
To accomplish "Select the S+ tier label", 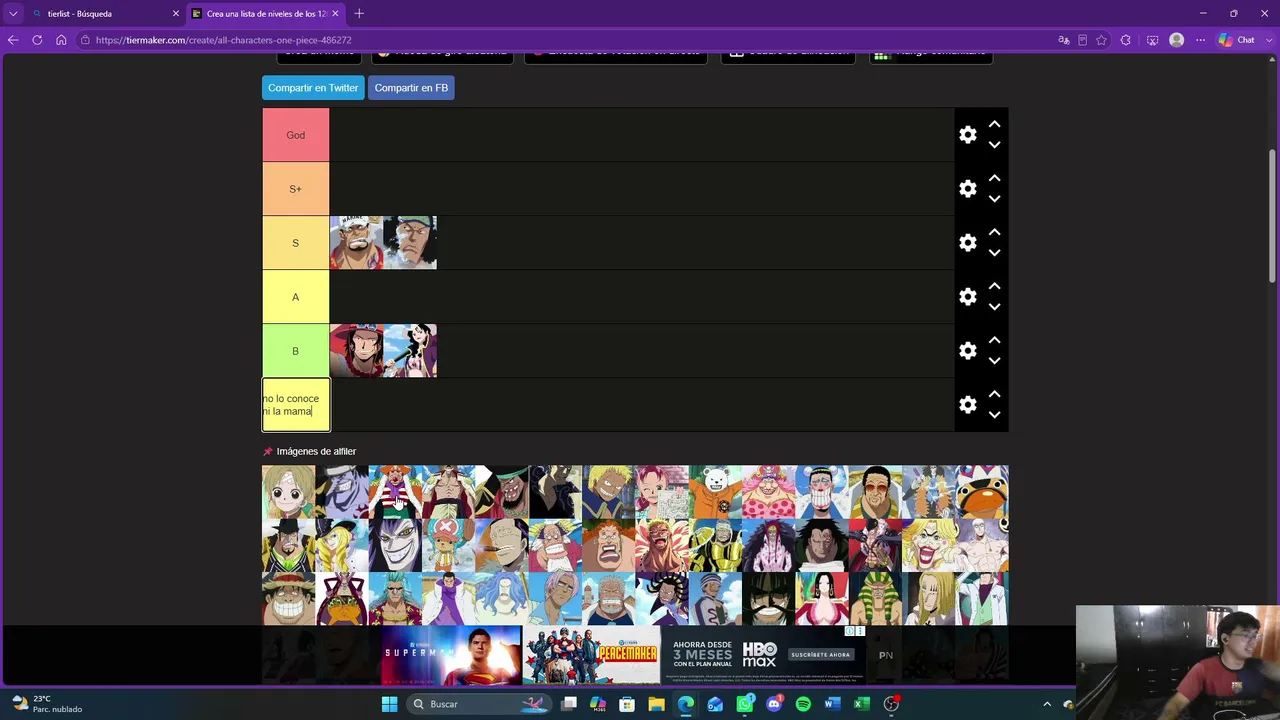I will coord(295,189).
